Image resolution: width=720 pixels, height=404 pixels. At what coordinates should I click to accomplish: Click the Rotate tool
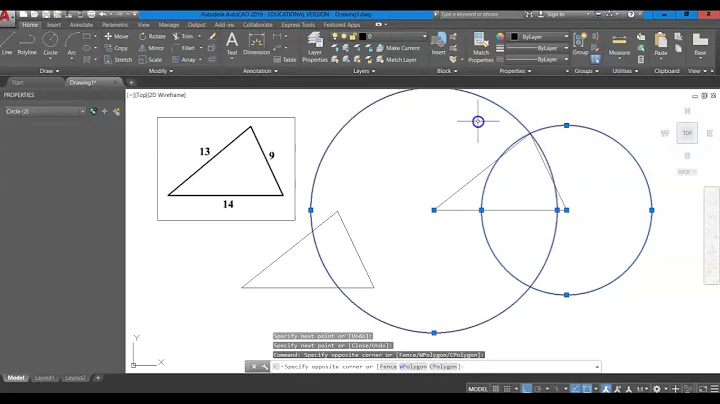(x=152, y=36)
